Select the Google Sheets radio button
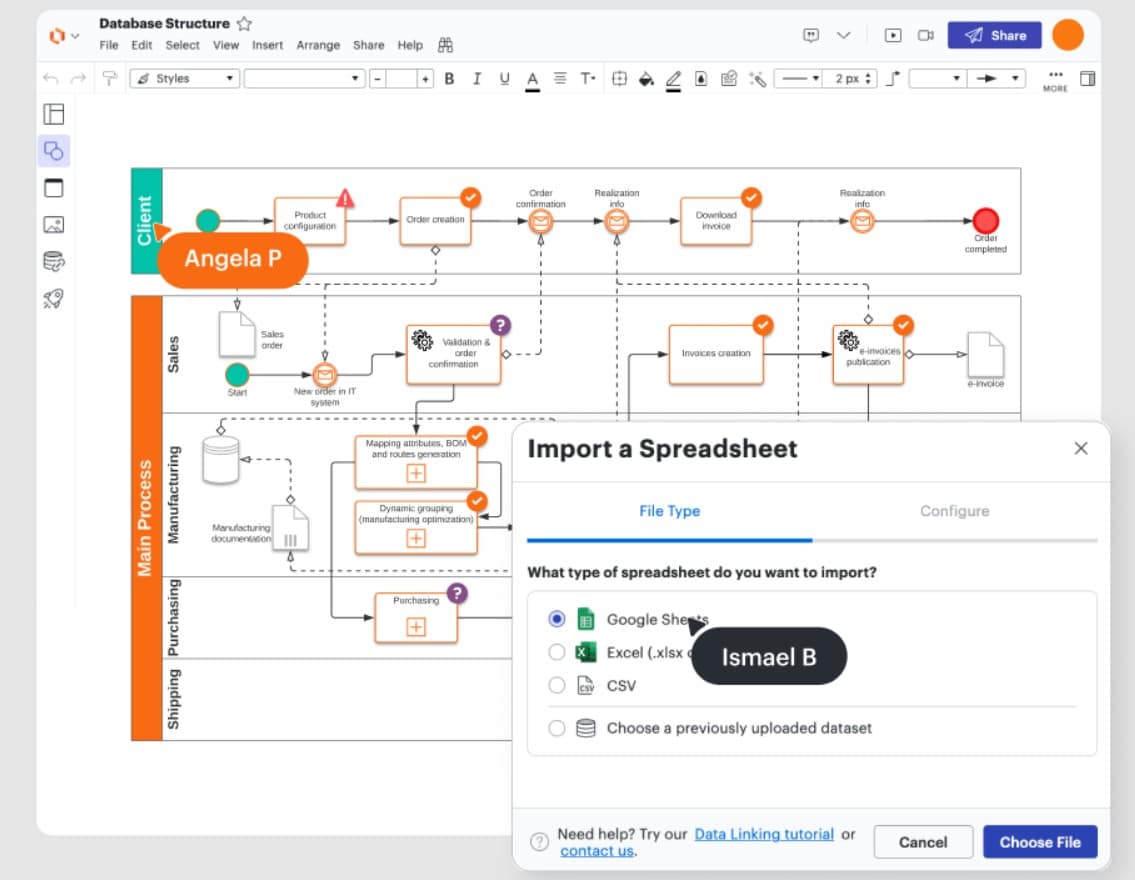Viewport: 1135px width, 880px height. click(x=557, y=619)
